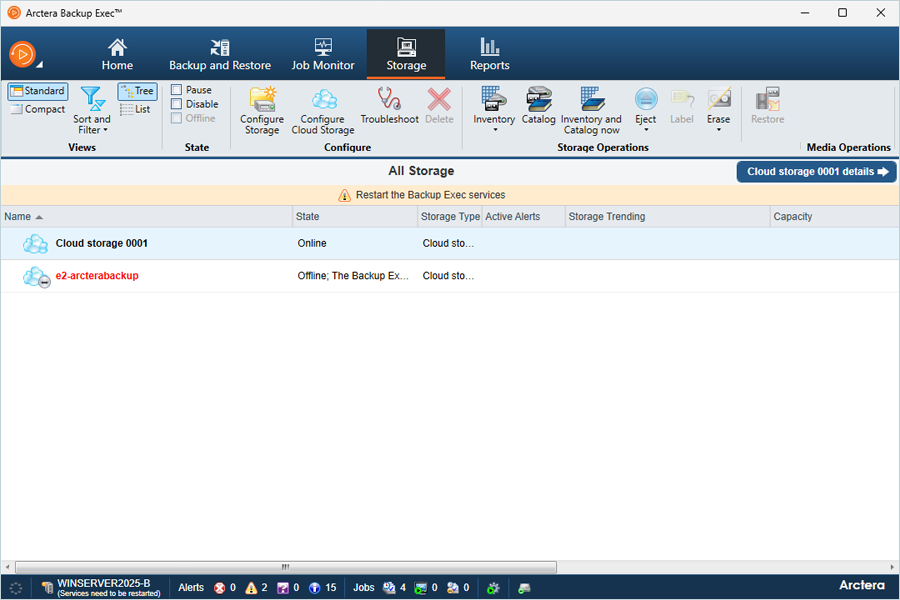Click Inventory and Catalog now
The height and width of the screenshot is (600, 900).
[x=591, y=110]
